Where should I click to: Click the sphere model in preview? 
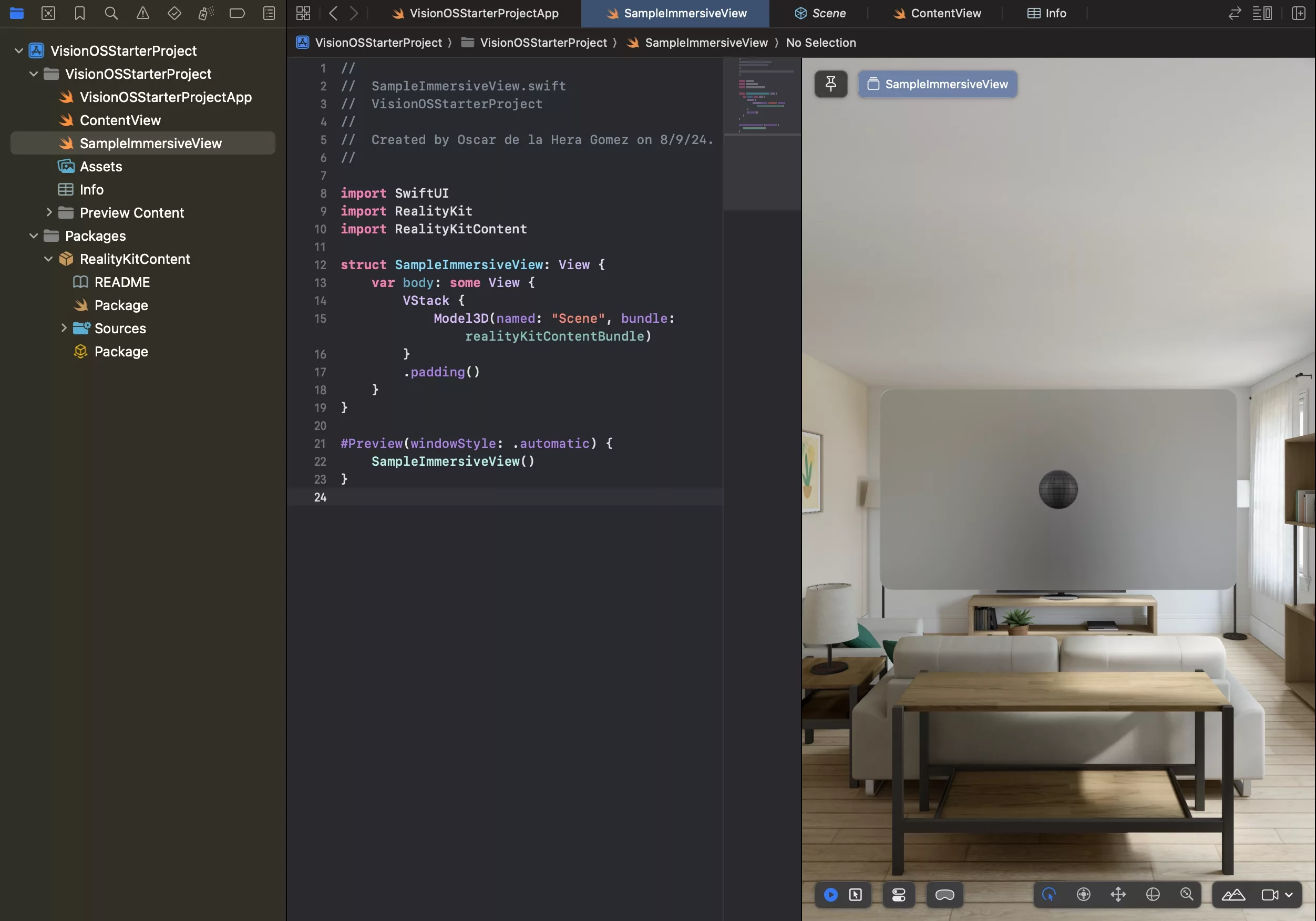[1058, 489]
